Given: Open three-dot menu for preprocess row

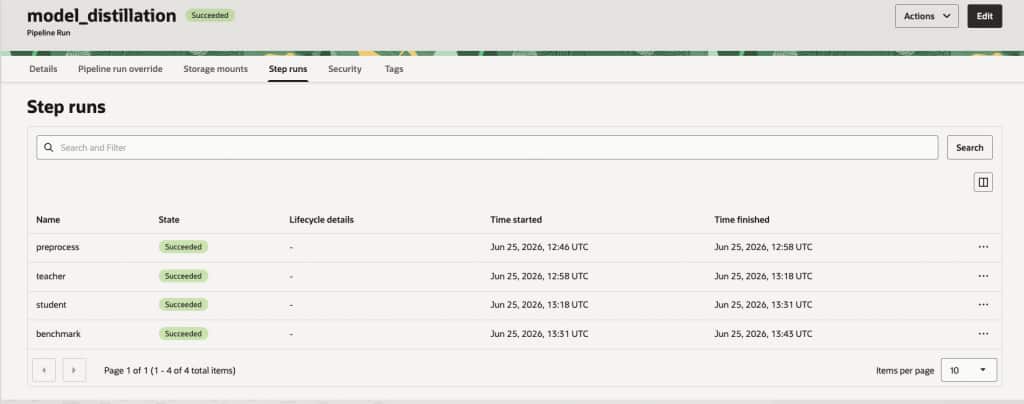Looking at the screenshot, I should coord(984,247).
